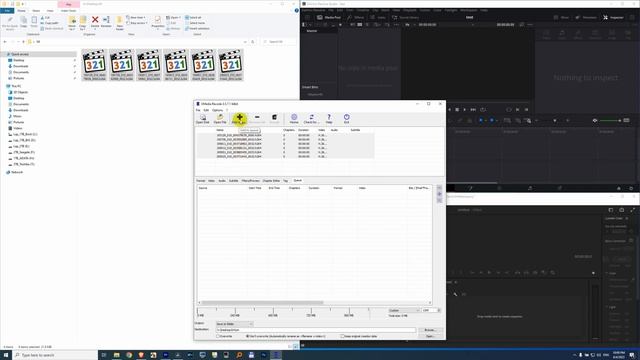Click Copy to in File Explorer ribbon

83,22
